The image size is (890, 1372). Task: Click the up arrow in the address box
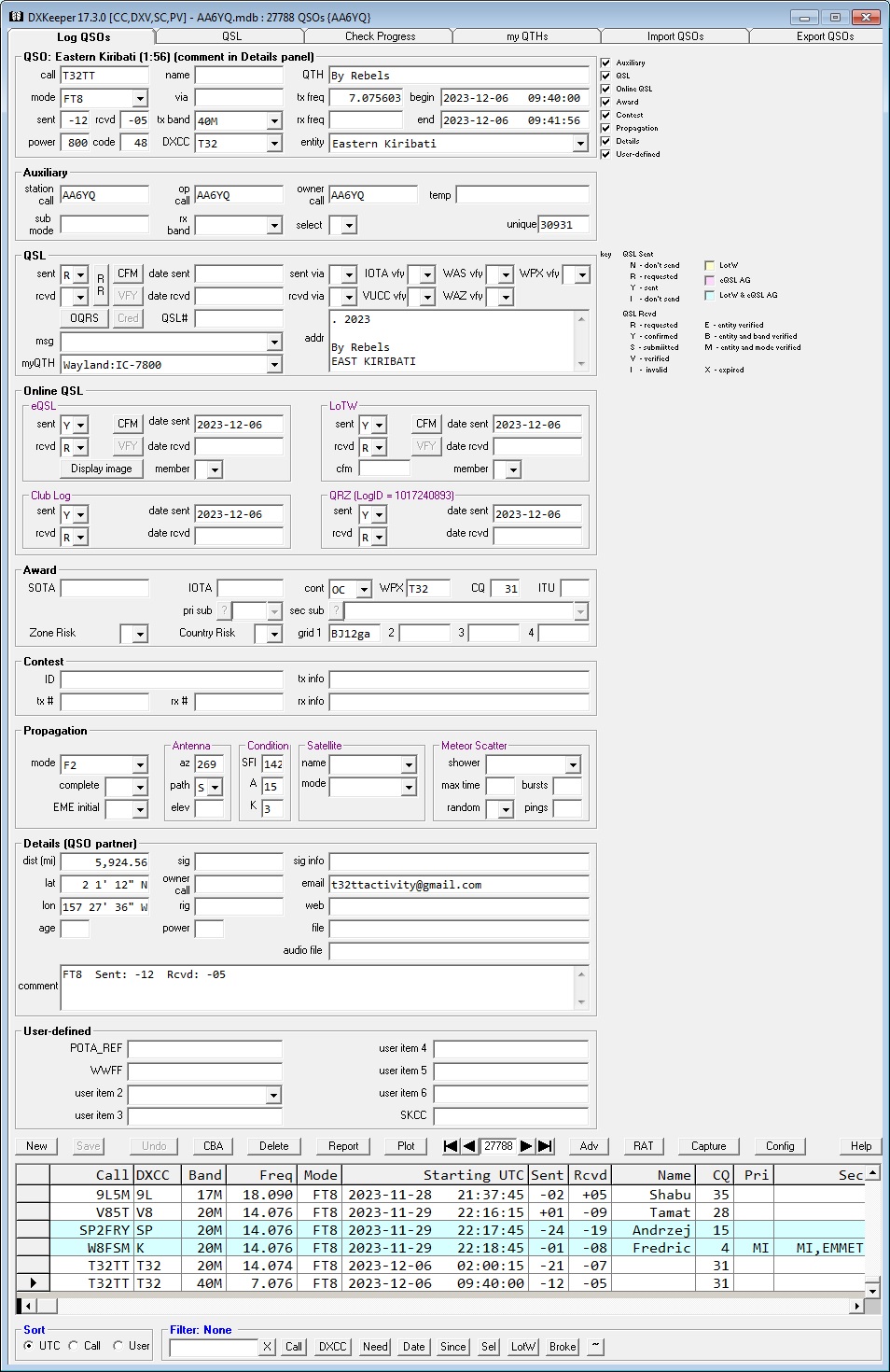pyautogui.click(x=582, y=319)
